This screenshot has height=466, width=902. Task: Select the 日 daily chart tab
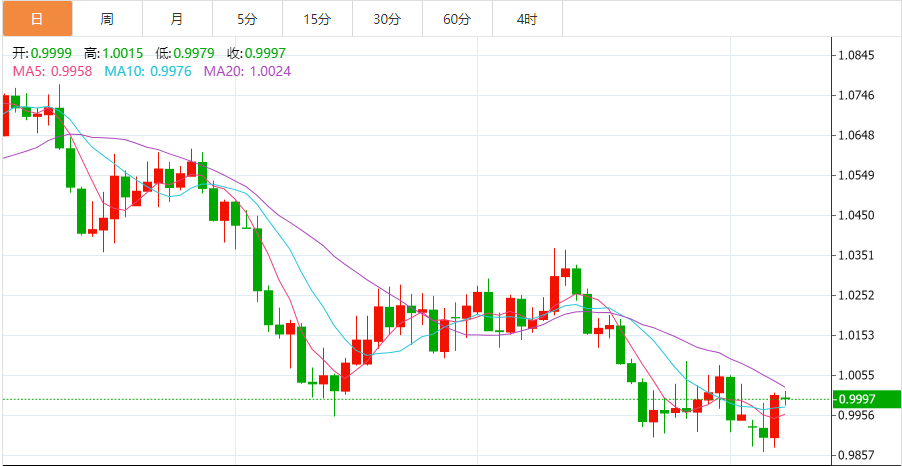coord(37,19)
